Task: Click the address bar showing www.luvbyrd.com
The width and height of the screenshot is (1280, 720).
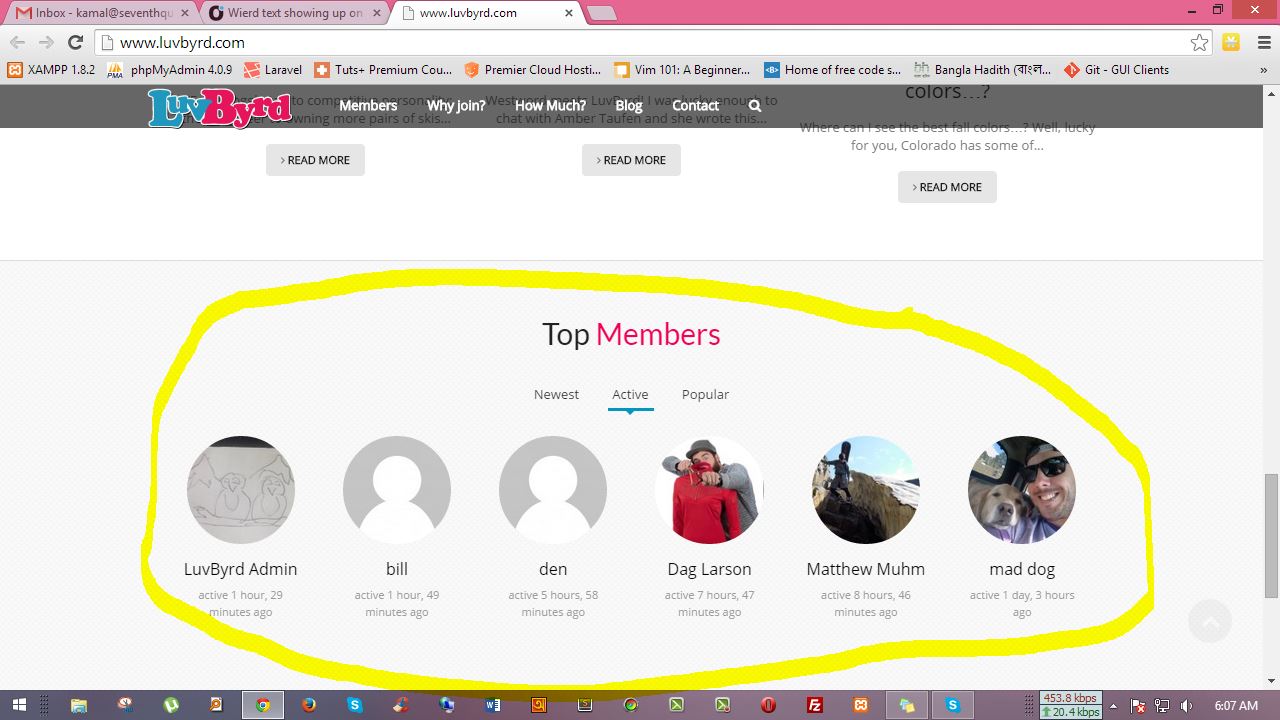Action: click(x=640, y=42)
